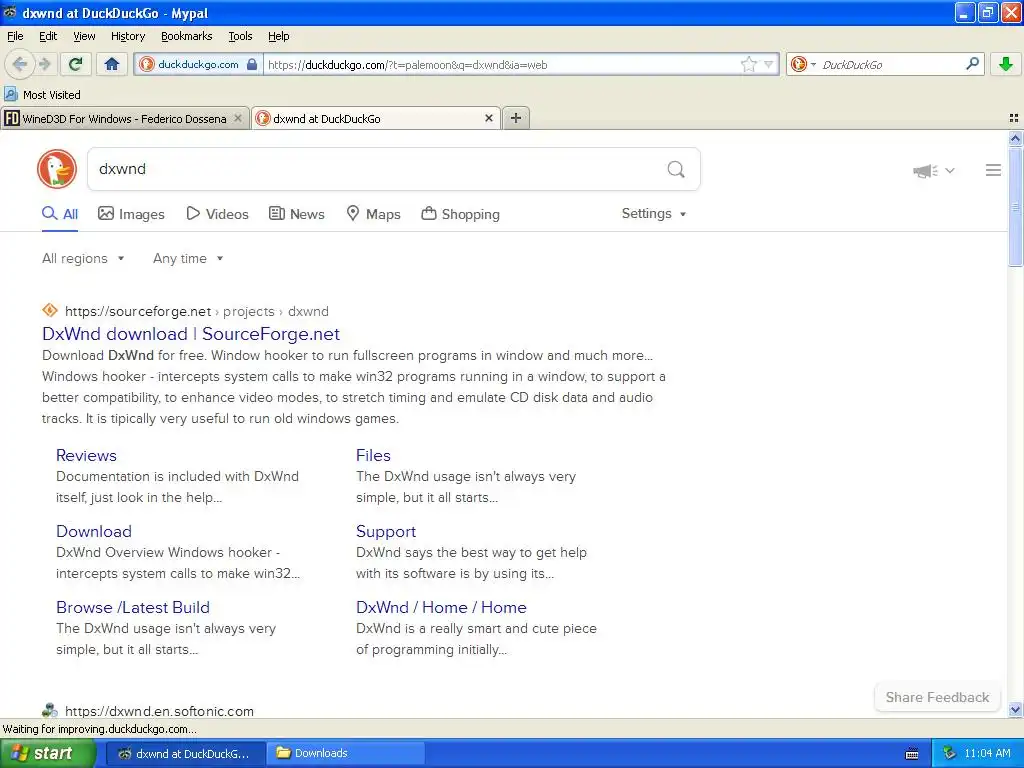Submit search with the page magnifier icon
Screen dimensions: 1024x768
[x=676, y=169]
